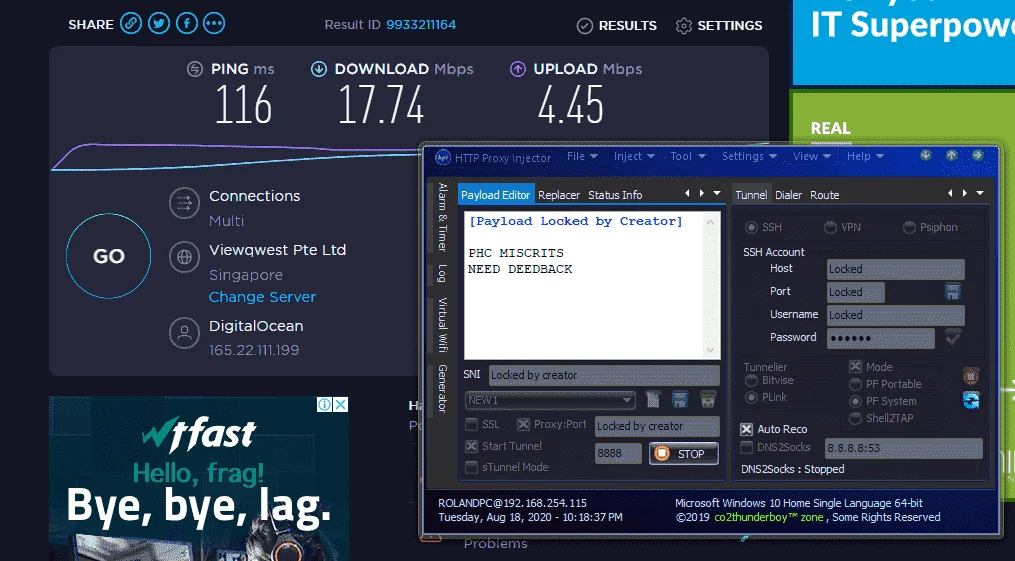The image size is (1015, 561).
Task: Switch to the Route tab
Action: 825,195
